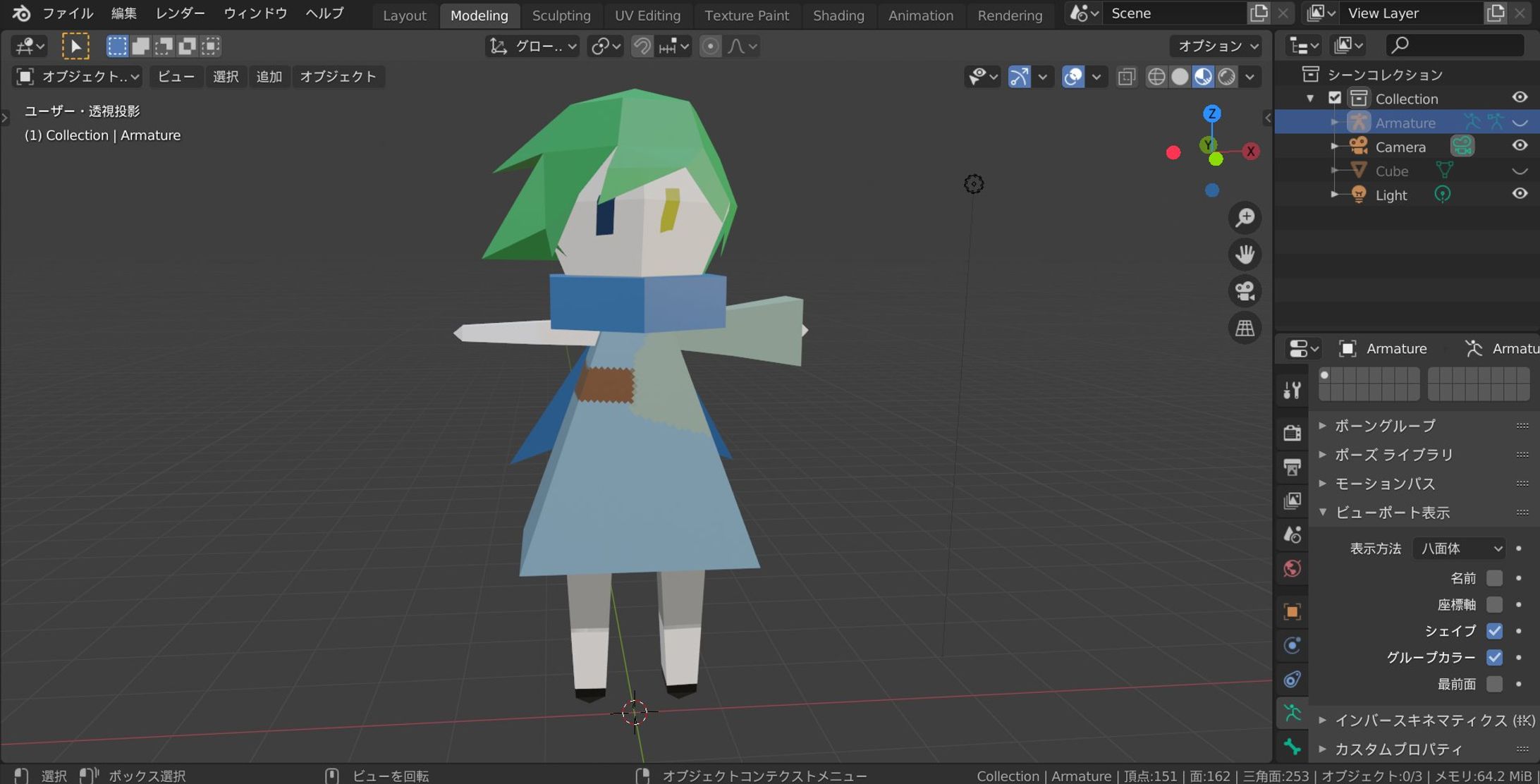Viewport: 1540px width, 784px height.
Task: Expand the ボーングループ panel
Action: (1384, 426)
